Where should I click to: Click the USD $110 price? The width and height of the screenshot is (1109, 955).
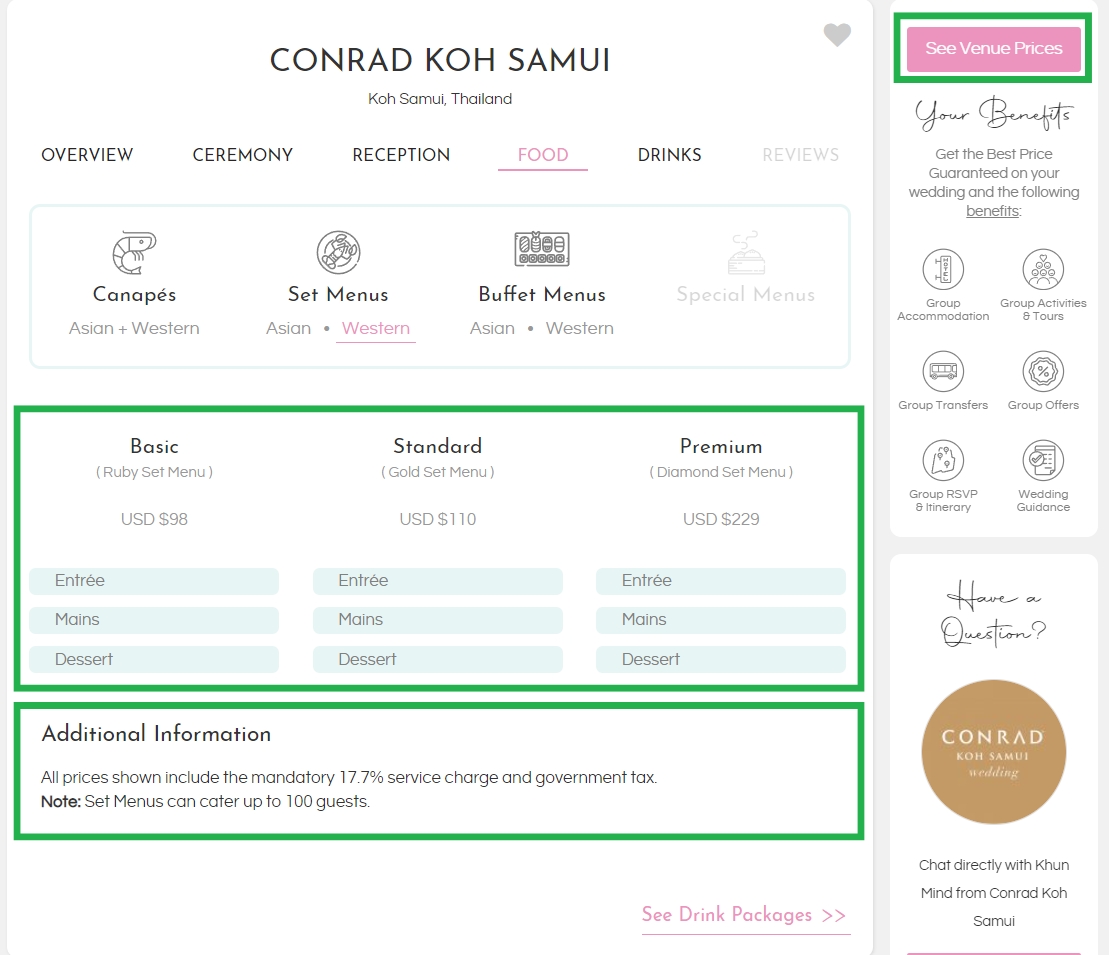click(x=438, y=519)
